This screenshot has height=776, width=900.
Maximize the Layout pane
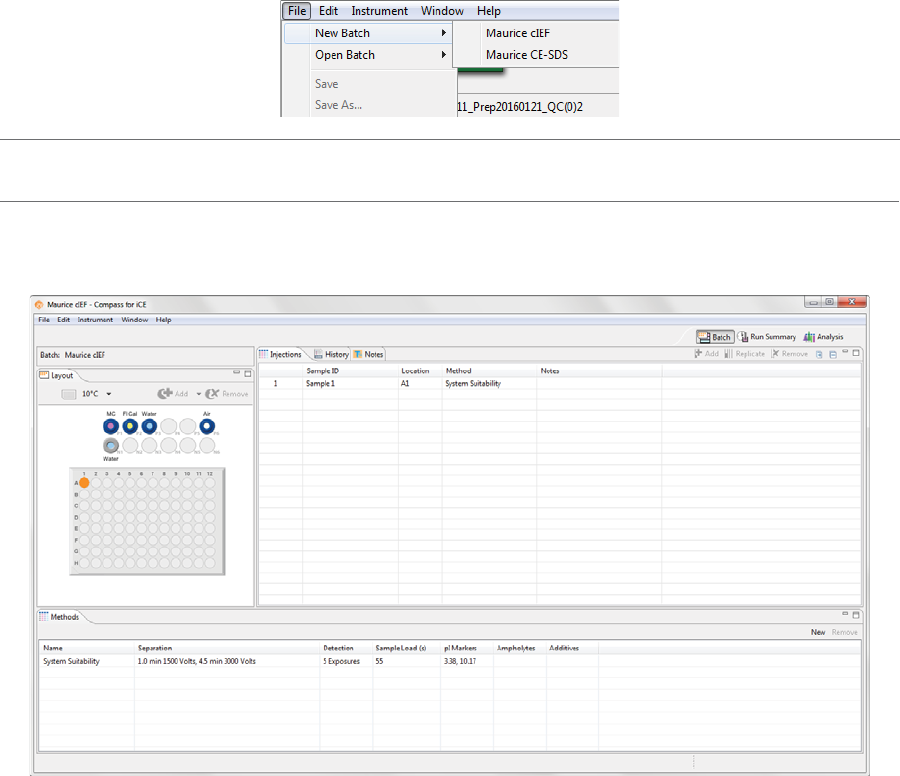pos(248,374)
